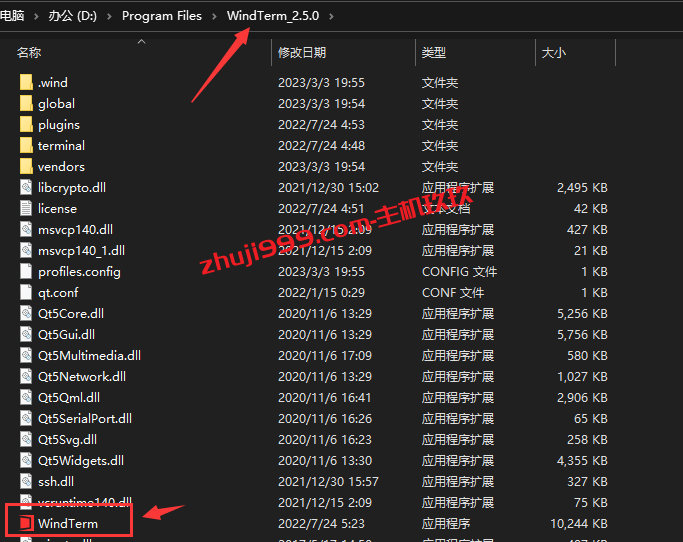Select the Qt5Network.dll file name

(x=82, y=376)
